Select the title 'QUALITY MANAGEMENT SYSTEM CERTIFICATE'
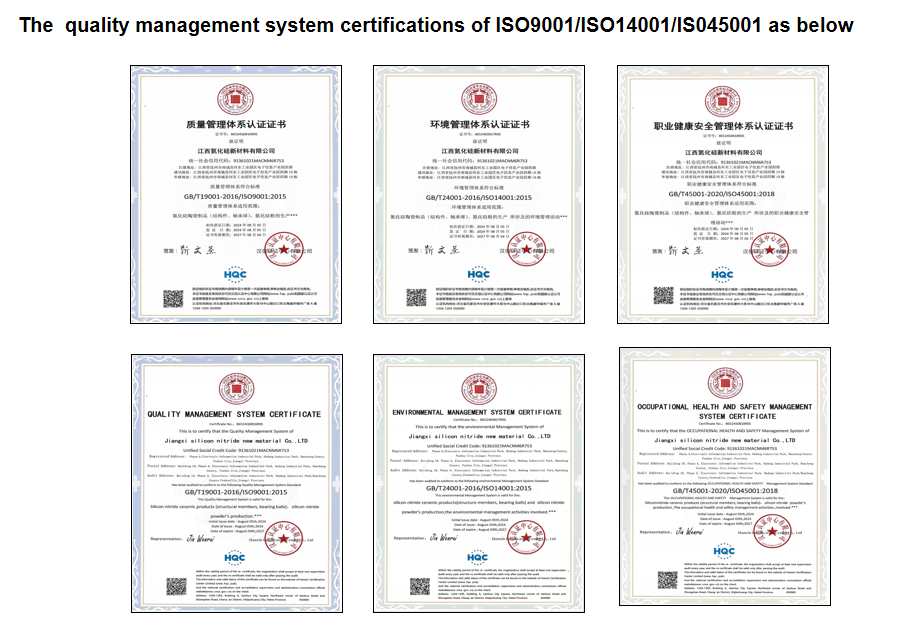This screenshot has height=627, width=899. click(234, 414)
